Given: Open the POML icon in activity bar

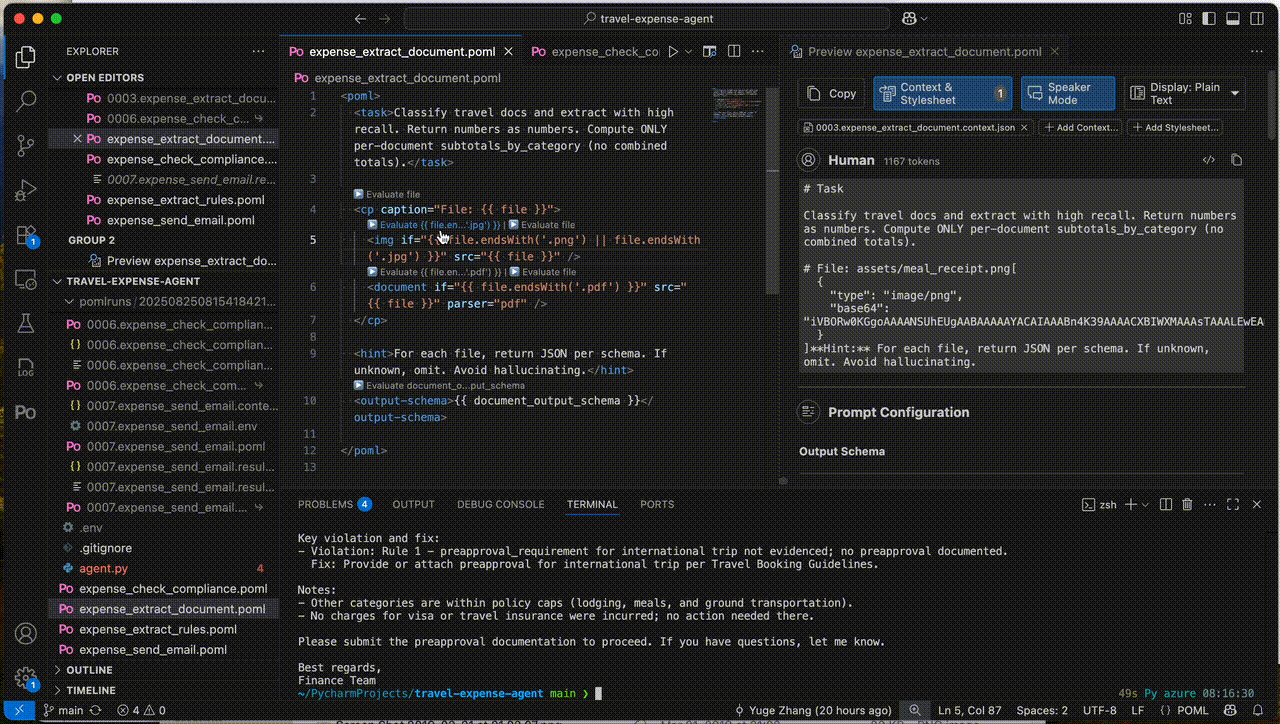Looking at the screenshot, I should point(27,412).
